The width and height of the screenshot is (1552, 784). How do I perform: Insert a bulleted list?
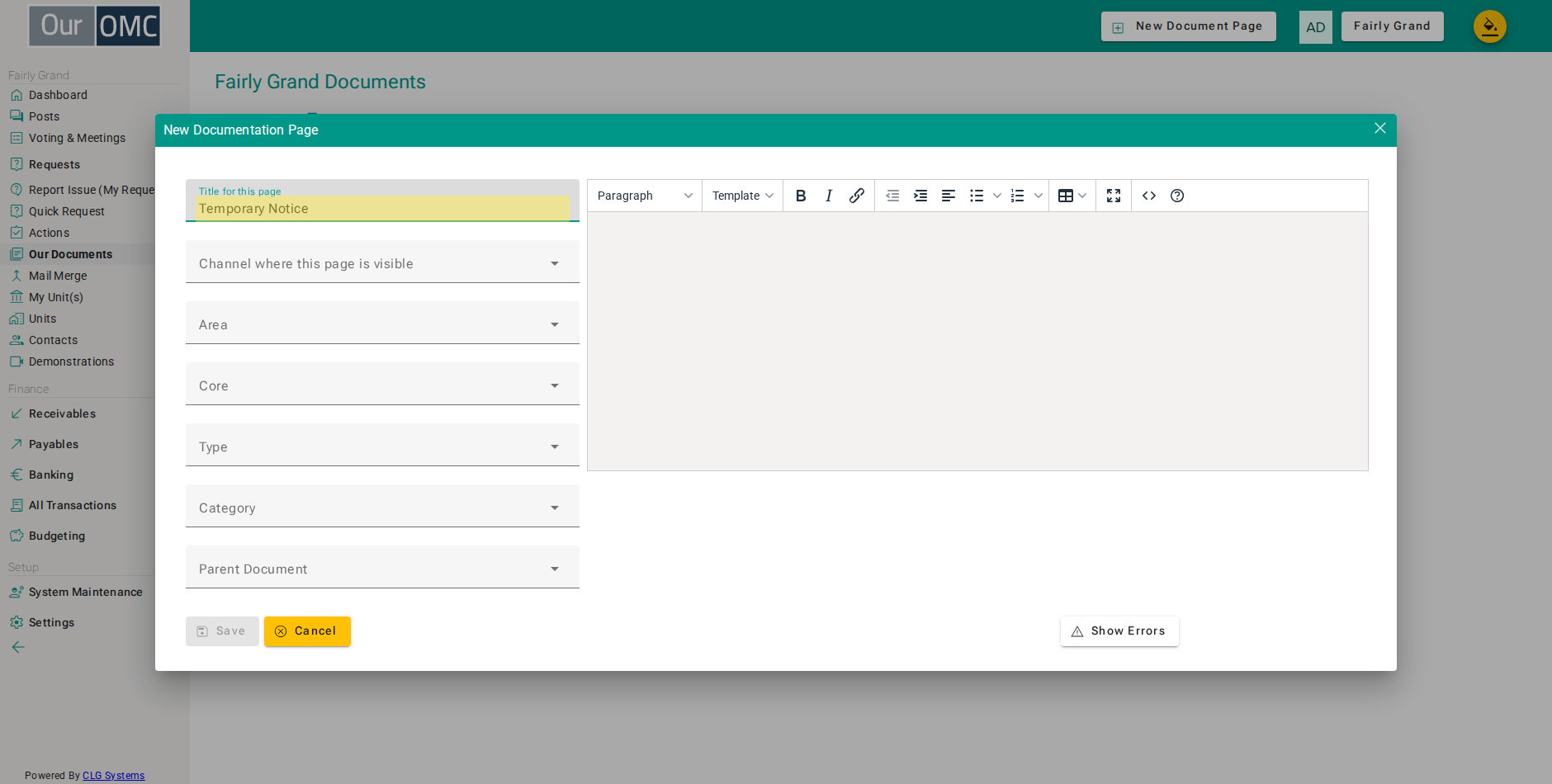pos(977,196)
